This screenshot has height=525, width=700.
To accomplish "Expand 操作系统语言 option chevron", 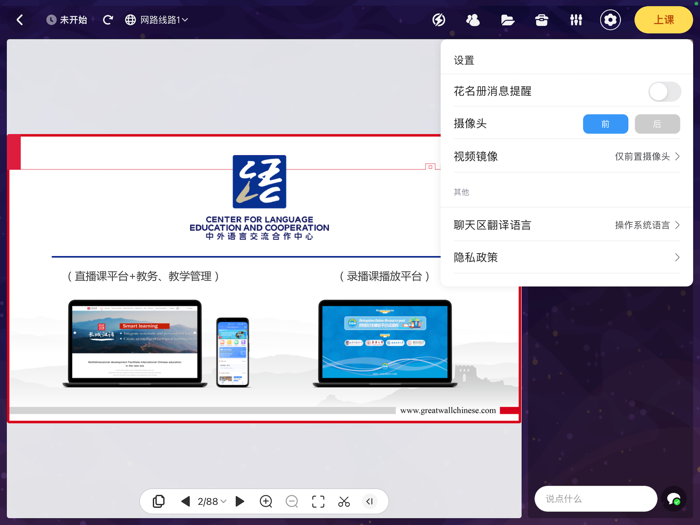I will pyautogui.click(x=677, y=225).
